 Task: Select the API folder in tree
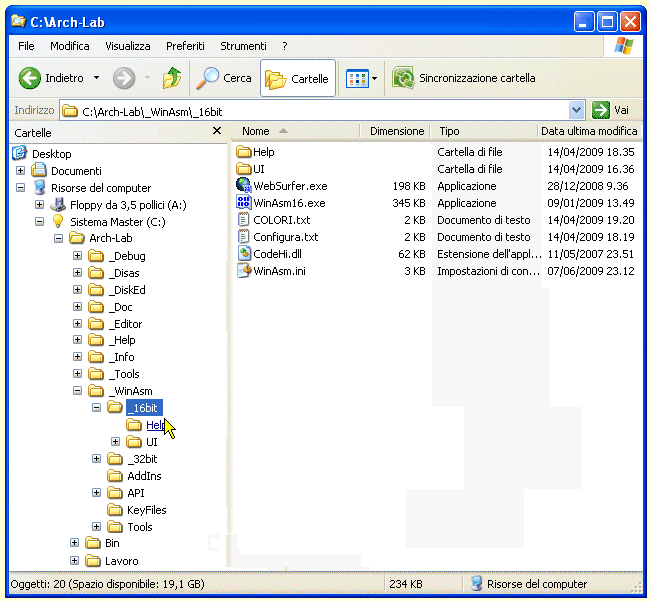pyautogui.click(x=126, y=493)
